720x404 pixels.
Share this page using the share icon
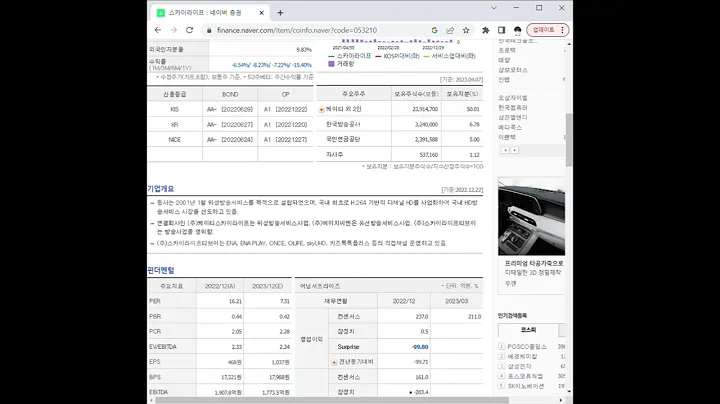click(450, 30)
